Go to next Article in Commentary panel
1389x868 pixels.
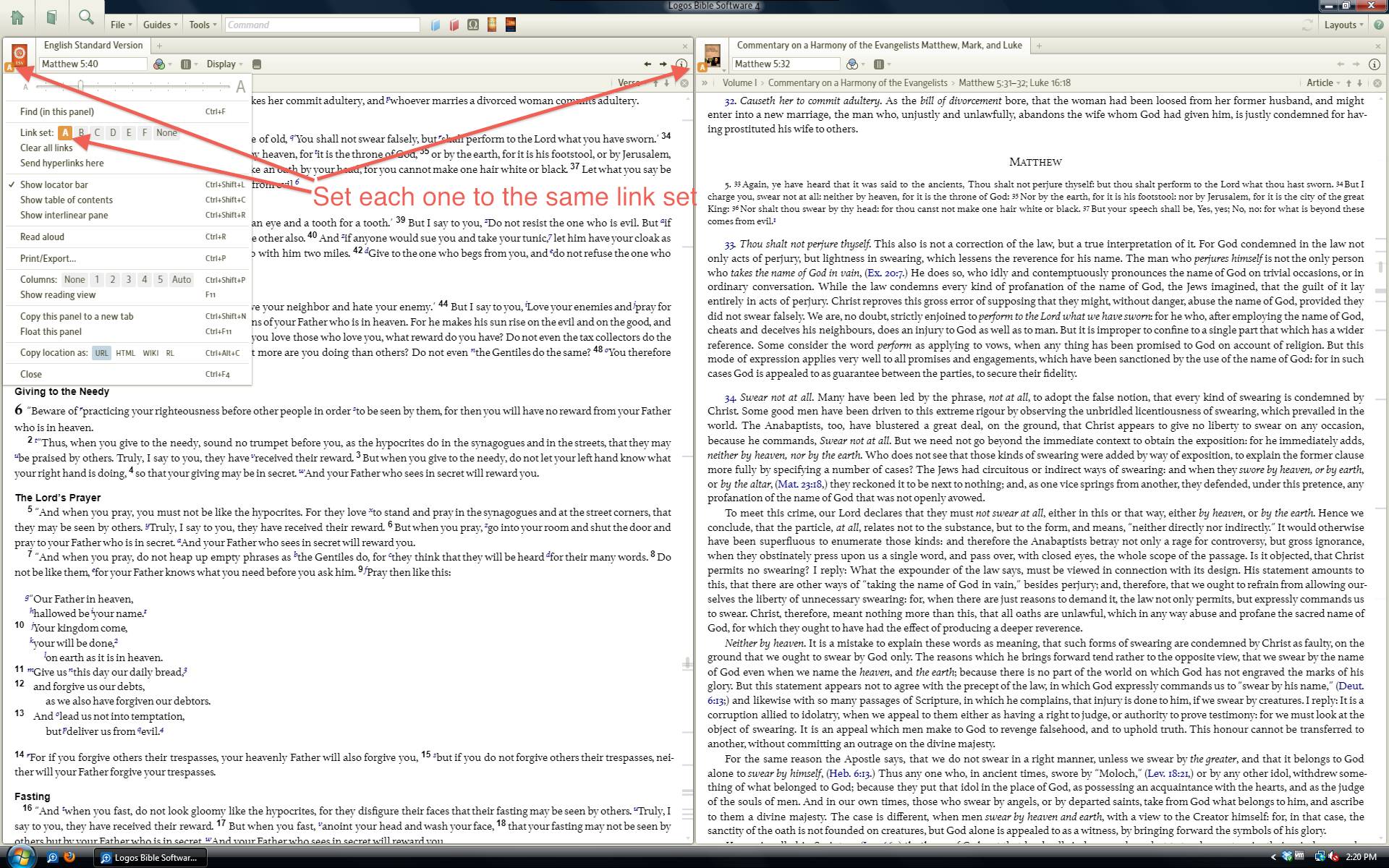click(x=1359, y=83)
